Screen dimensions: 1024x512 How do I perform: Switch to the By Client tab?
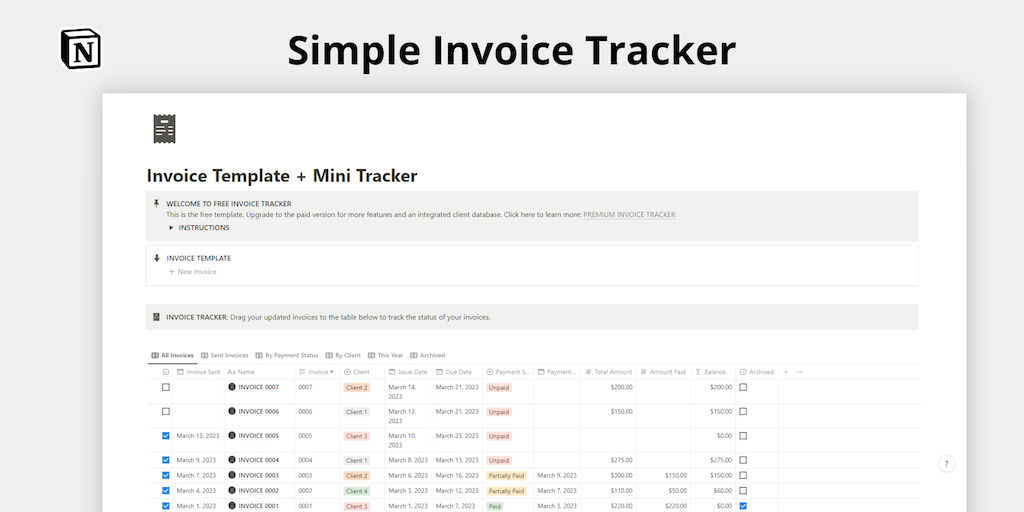coord(343,356)
